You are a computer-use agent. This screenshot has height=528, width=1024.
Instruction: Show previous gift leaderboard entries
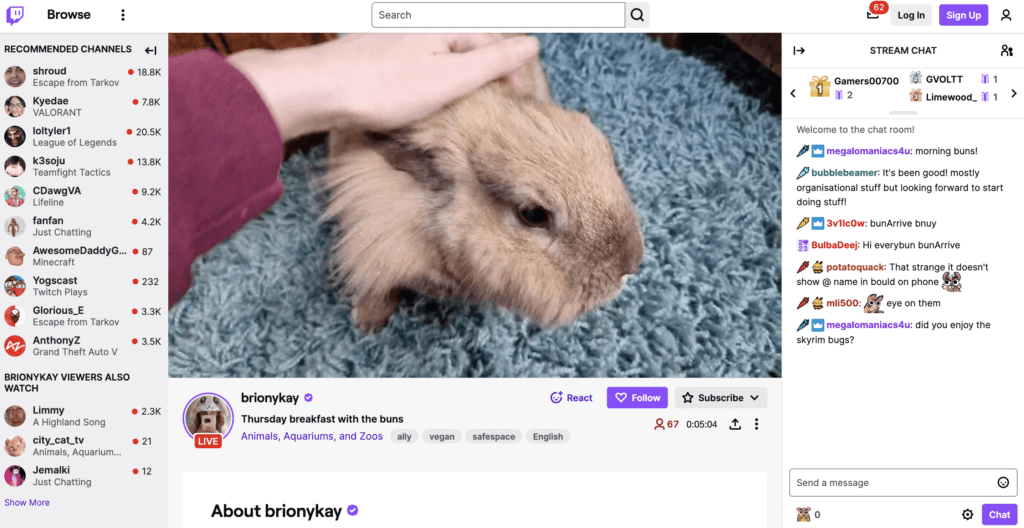[x=793, y=93]
